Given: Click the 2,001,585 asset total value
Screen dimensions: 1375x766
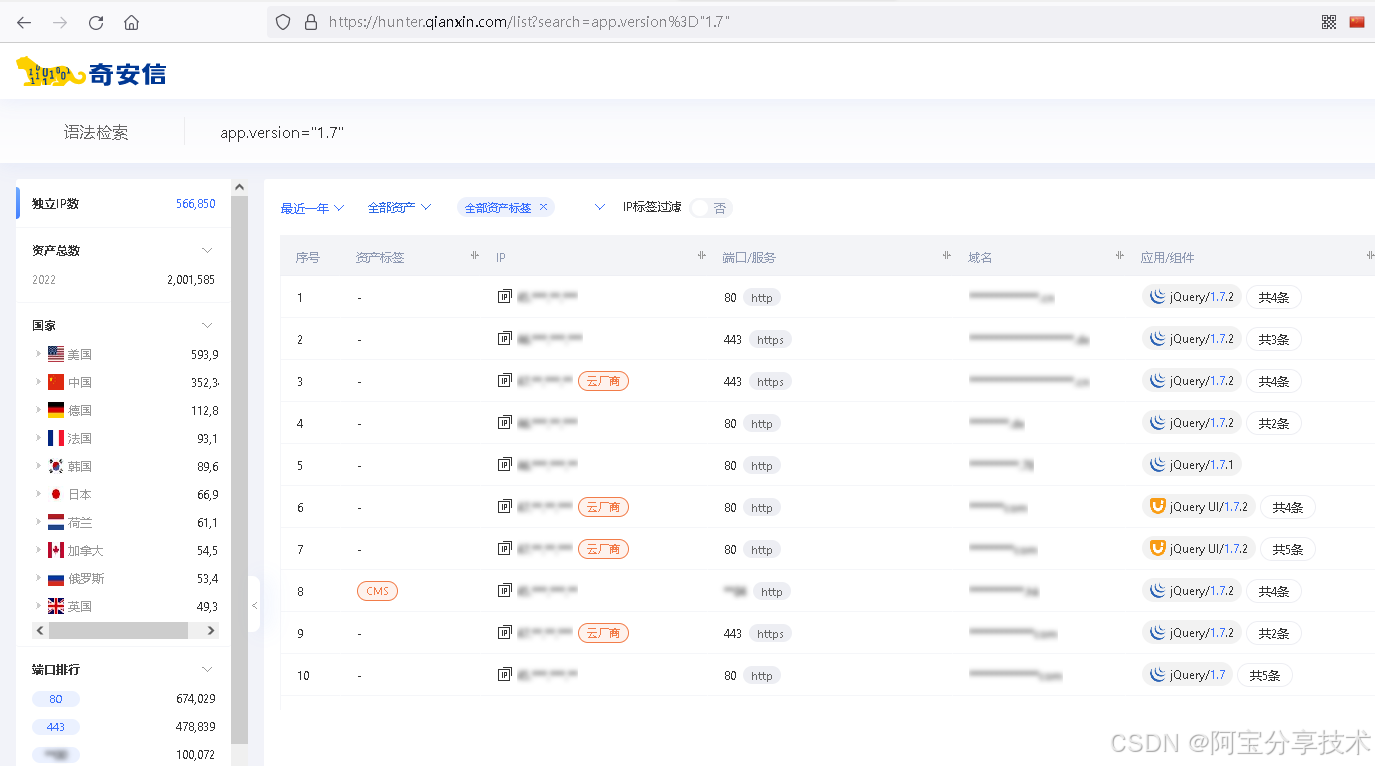Looking at the screenshot, I should tap(191, 280).
